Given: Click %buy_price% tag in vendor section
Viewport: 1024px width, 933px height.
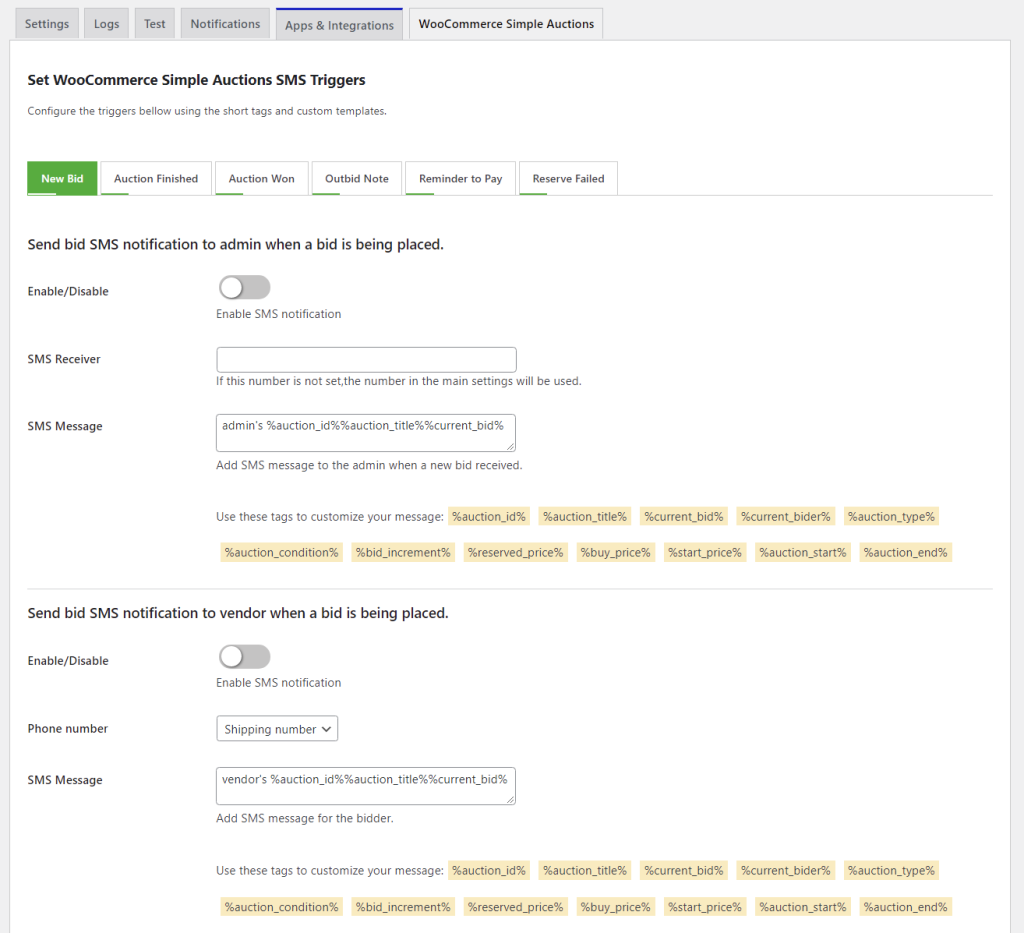Looking at the screenshot, I should coord(615,907).
